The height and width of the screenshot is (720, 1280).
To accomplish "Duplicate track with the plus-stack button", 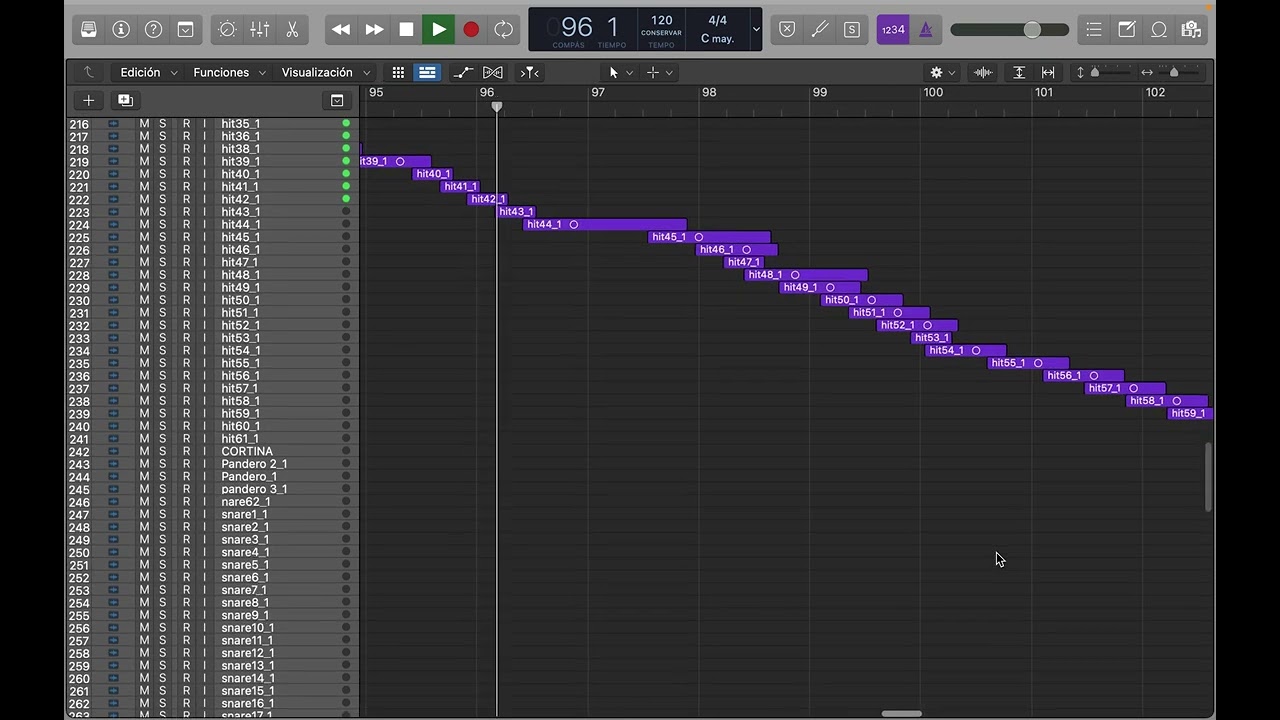I will point(125,100).
